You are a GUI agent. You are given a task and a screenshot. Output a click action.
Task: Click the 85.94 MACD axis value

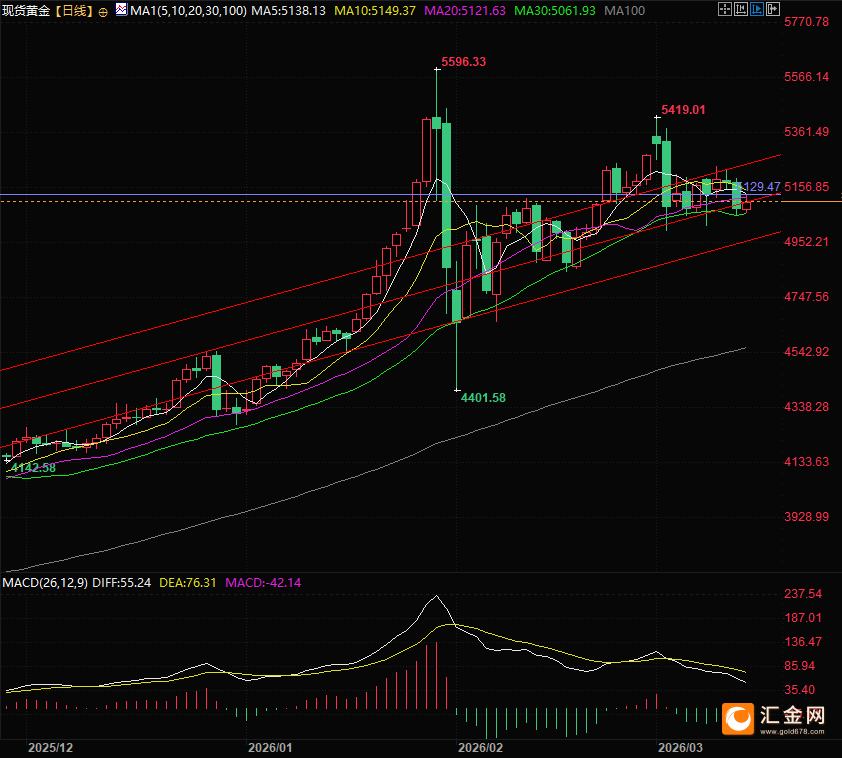pyautogui.click(x=800, y=666)
